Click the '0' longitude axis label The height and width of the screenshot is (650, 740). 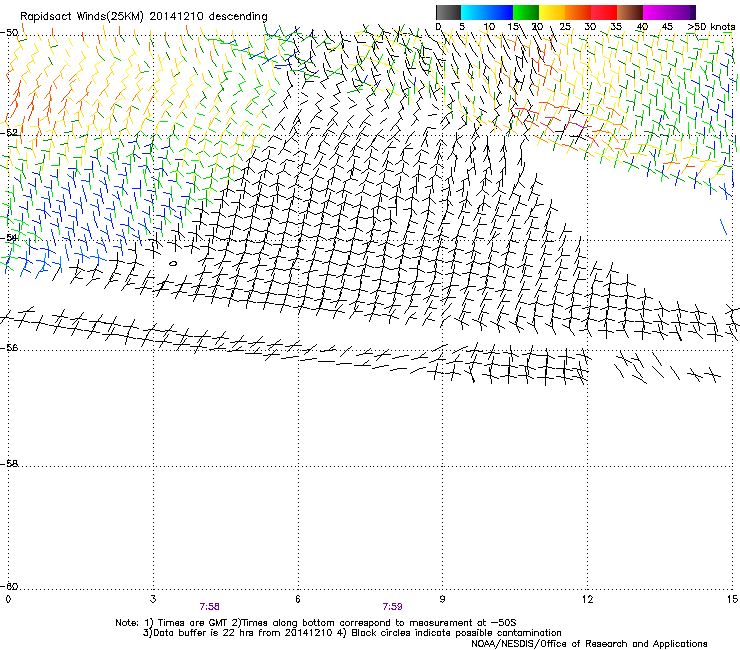[x=8, y=599]
